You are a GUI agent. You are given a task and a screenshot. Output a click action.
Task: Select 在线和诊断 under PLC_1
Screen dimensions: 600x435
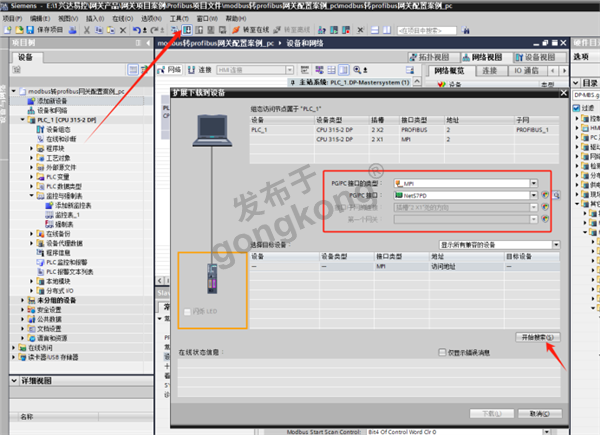(x=61, y=139)
